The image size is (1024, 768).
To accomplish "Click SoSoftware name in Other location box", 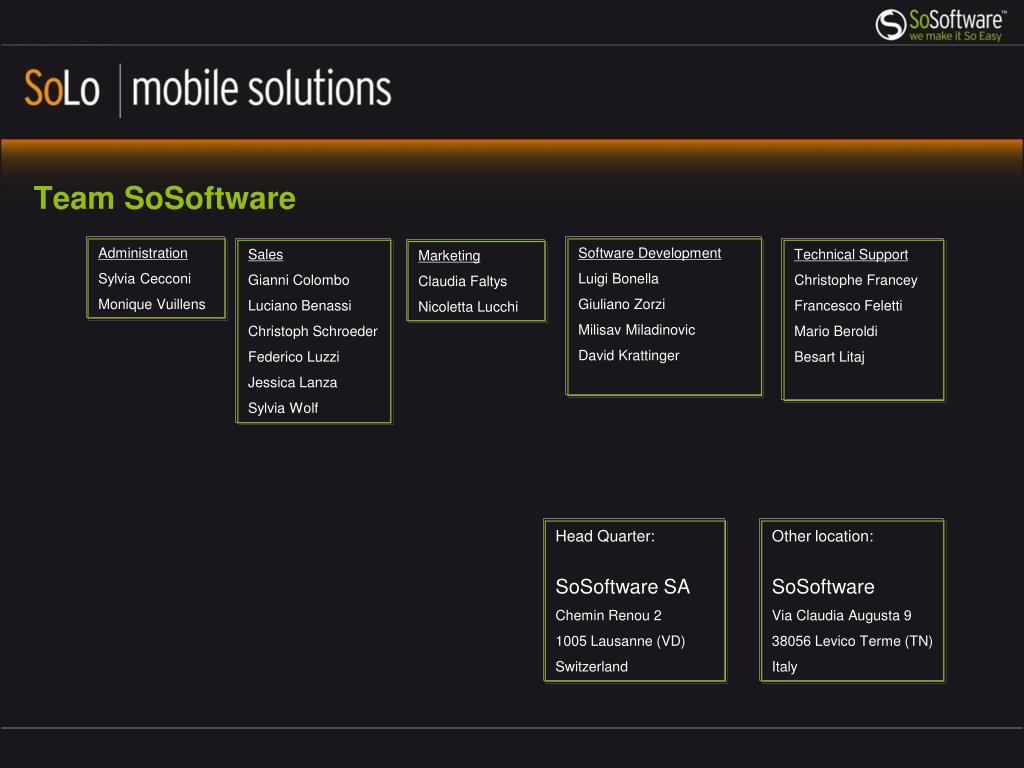I will click(823, 586).
